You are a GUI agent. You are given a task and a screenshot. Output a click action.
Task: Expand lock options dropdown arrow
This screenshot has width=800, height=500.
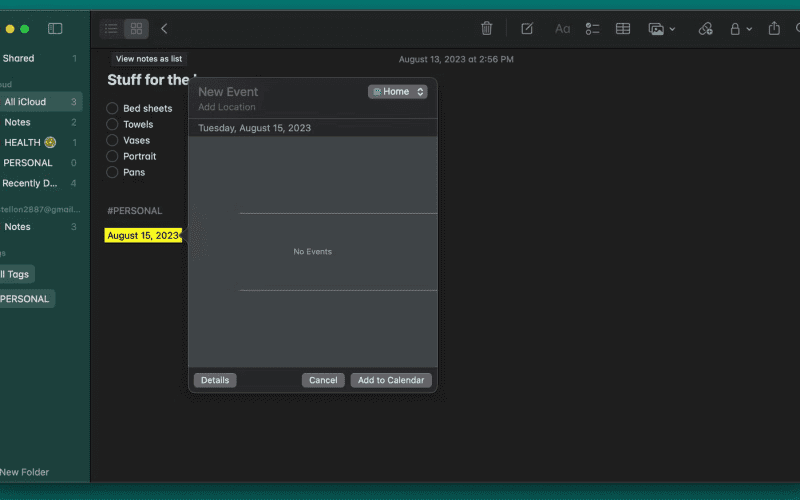[749, 29]
